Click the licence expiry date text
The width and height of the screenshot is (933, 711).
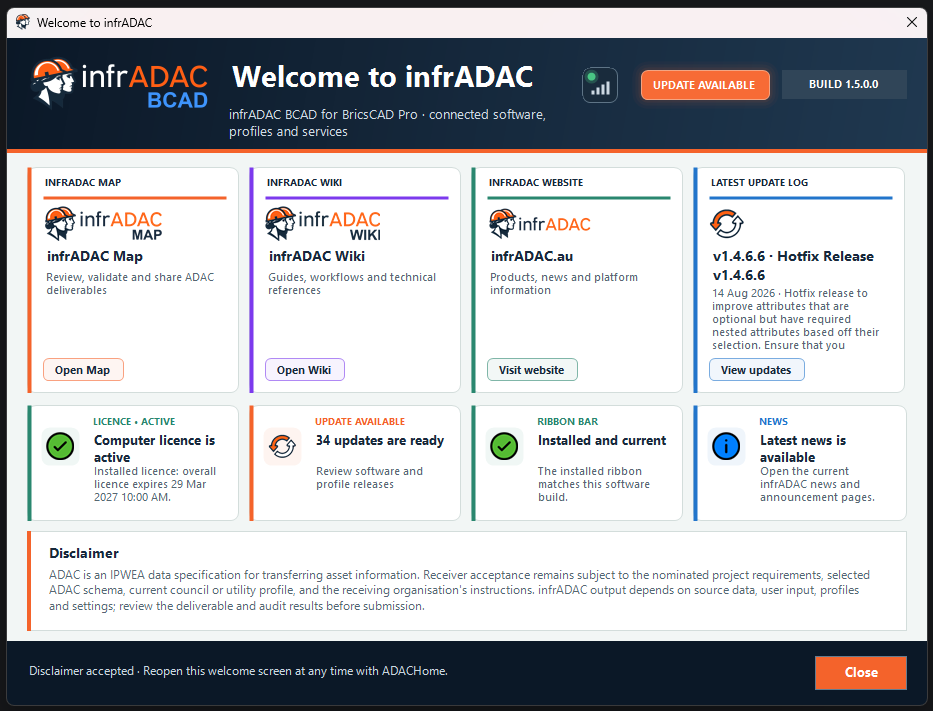155,484
